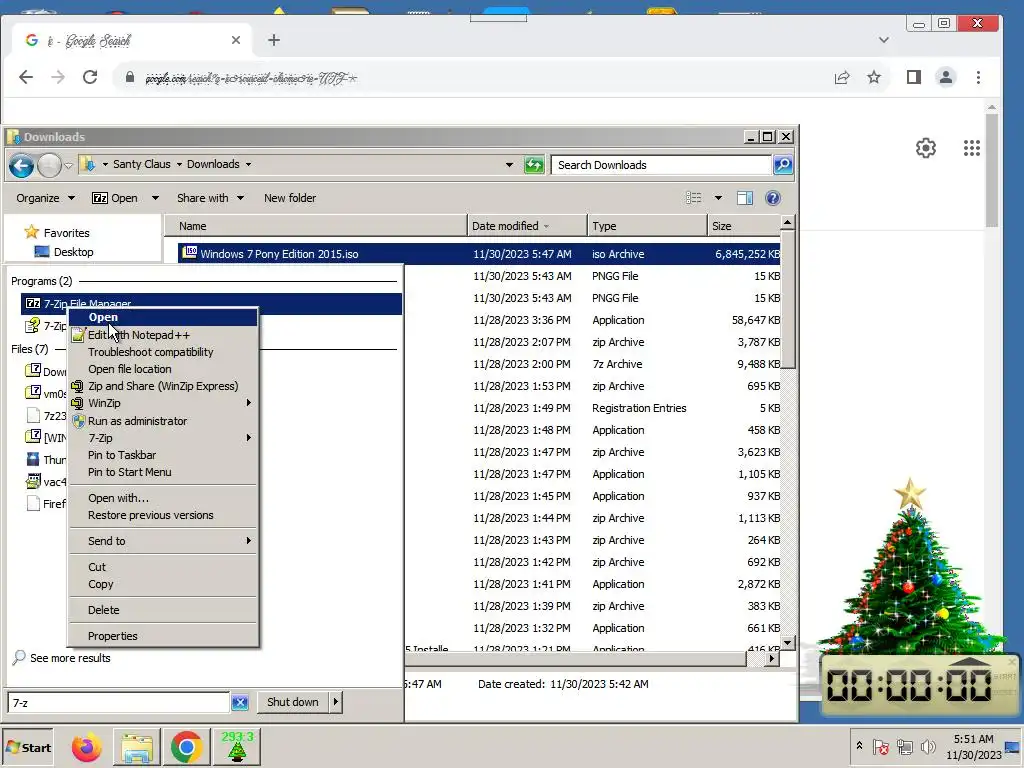
Task: Go back in the Chrome browser
Action: [25, 78]
